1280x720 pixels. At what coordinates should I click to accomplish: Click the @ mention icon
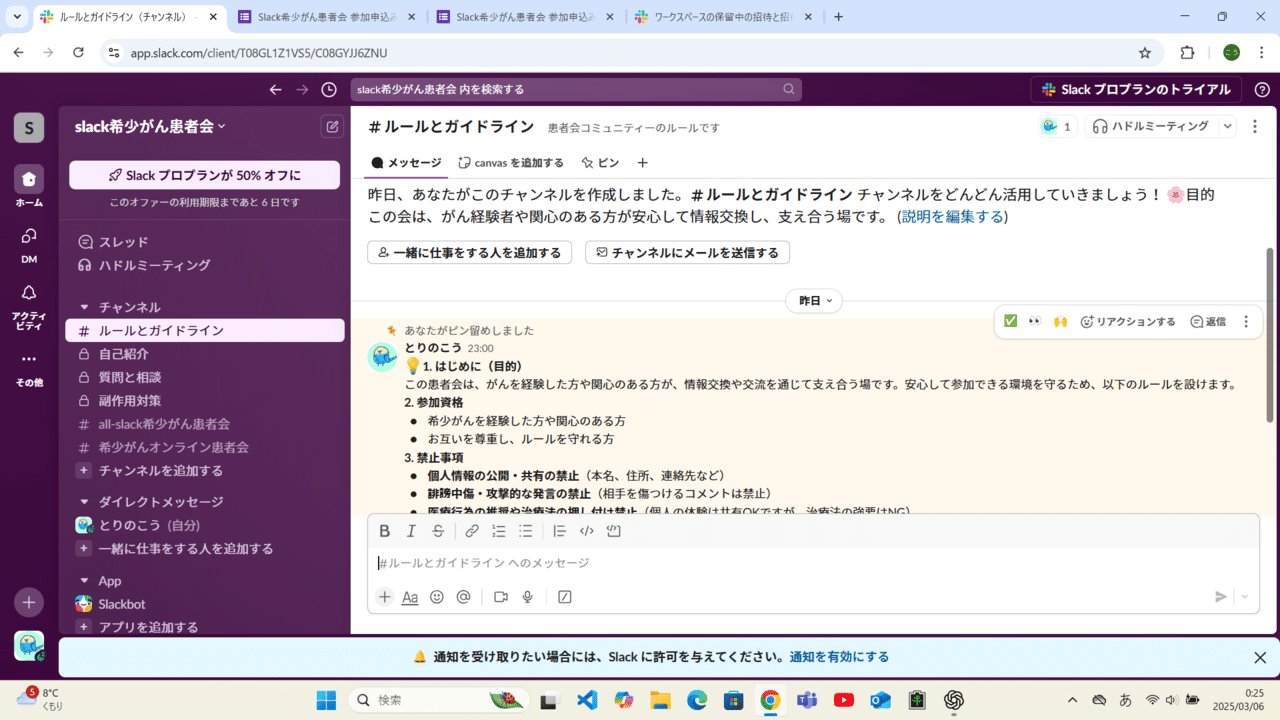(x=463, y=597)
